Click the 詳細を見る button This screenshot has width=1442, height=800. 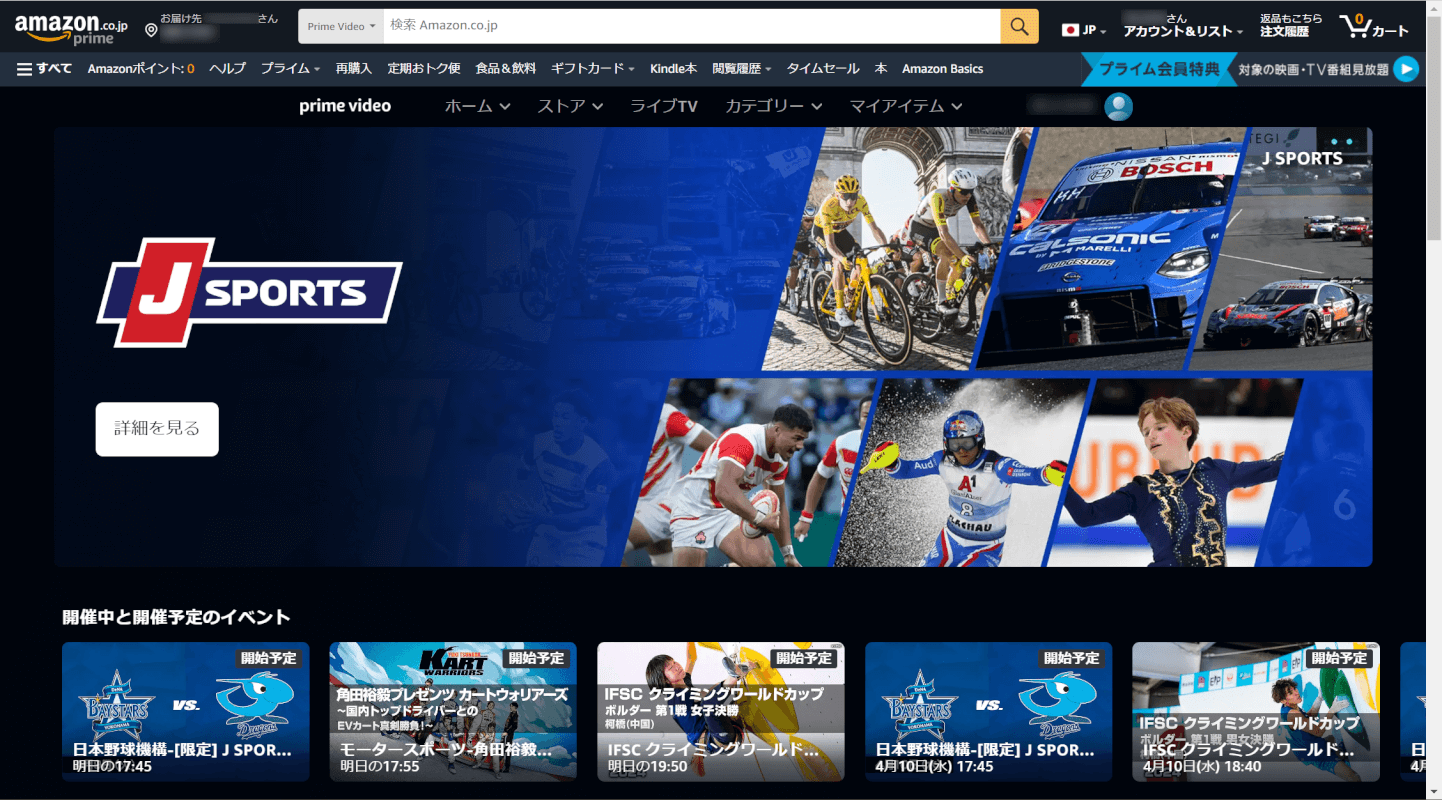coord(157,429)
